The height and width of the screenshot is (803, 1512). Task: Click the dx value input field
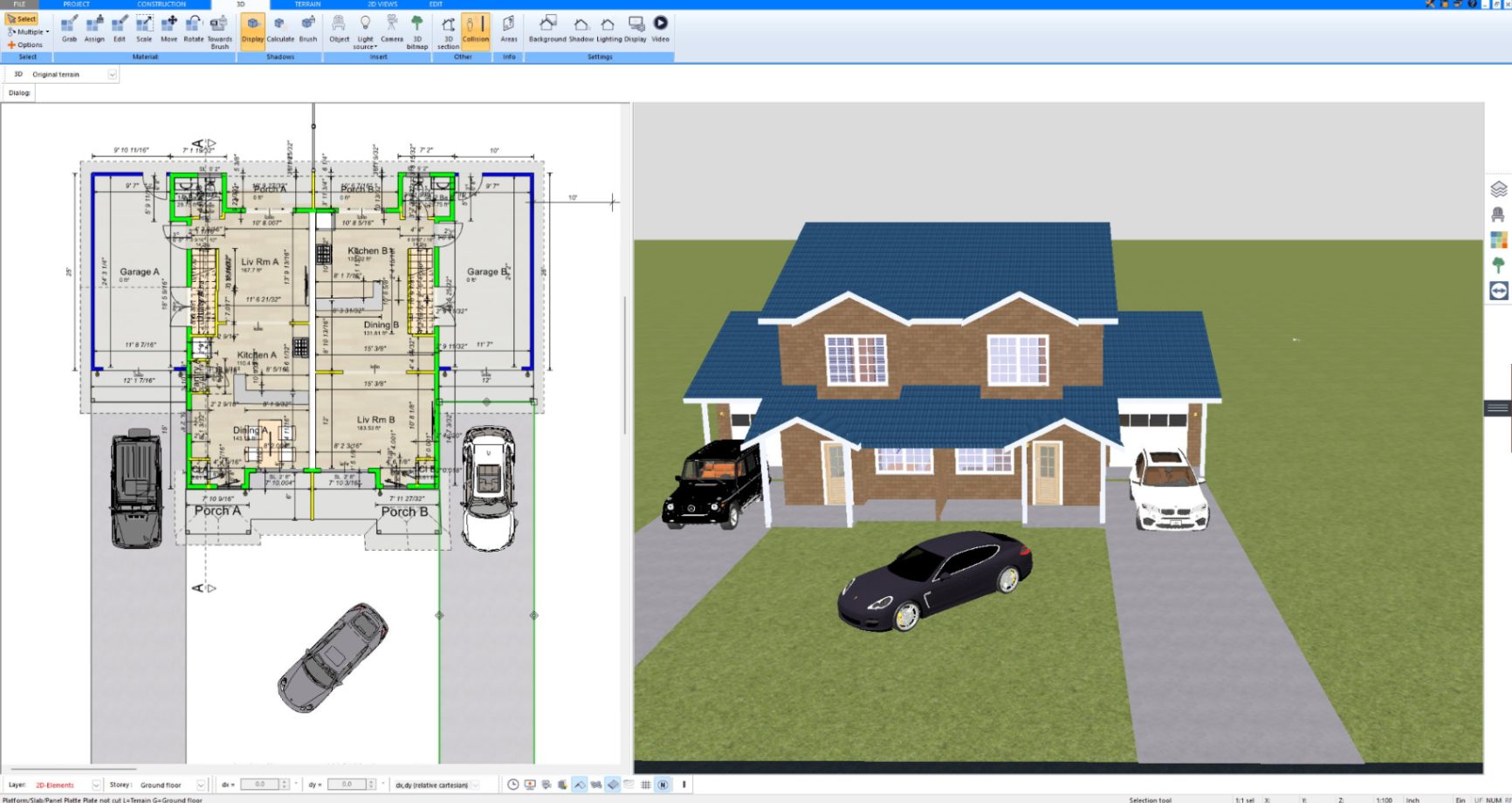click(x=259, y=785)
